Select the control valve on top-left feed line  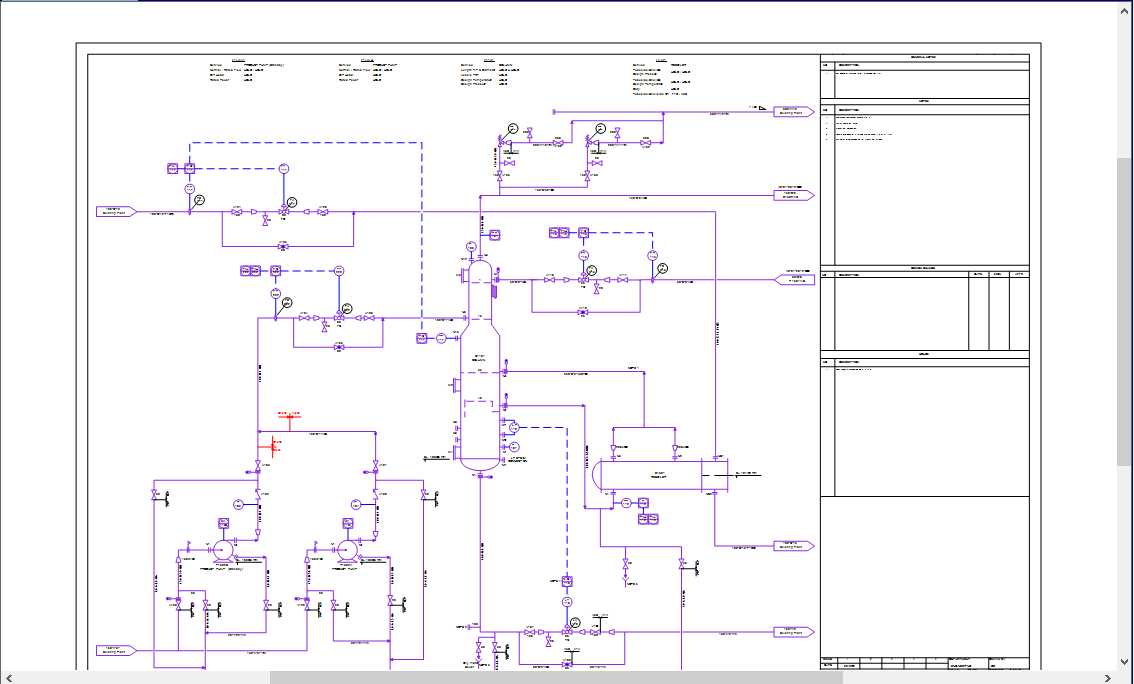pos(284,211)
